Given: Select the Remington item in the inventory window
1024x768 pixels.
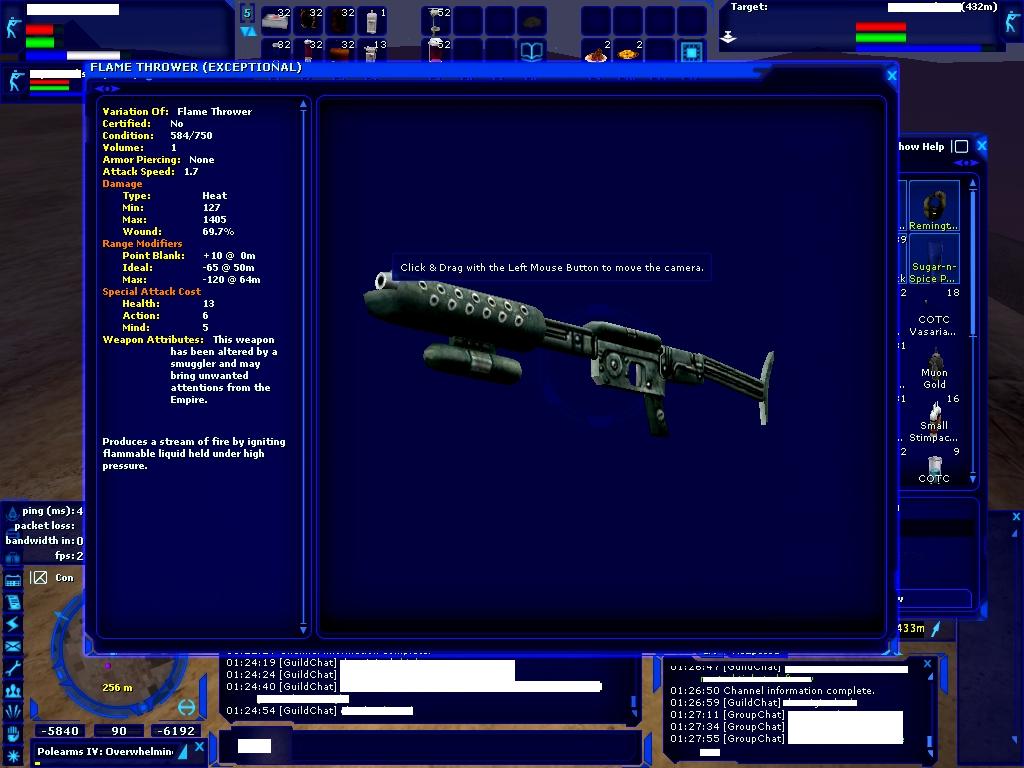Looking at the screenshot, I should point(934,206).
